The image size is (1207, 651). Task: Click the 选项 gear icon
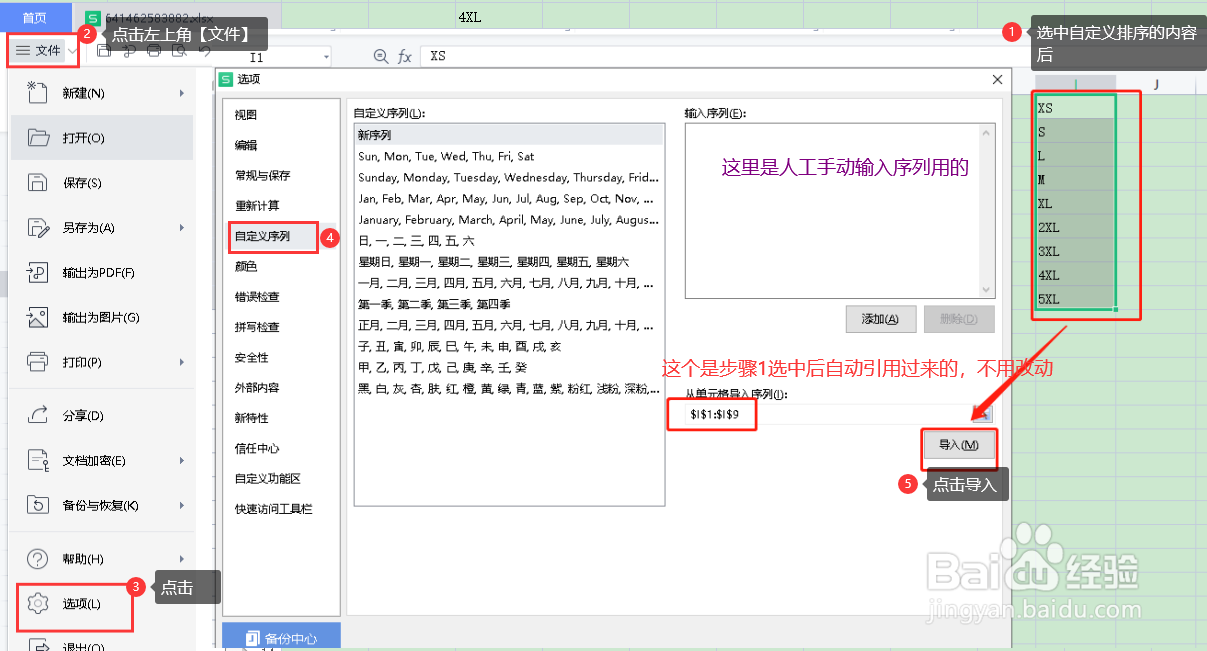(38, 603)
